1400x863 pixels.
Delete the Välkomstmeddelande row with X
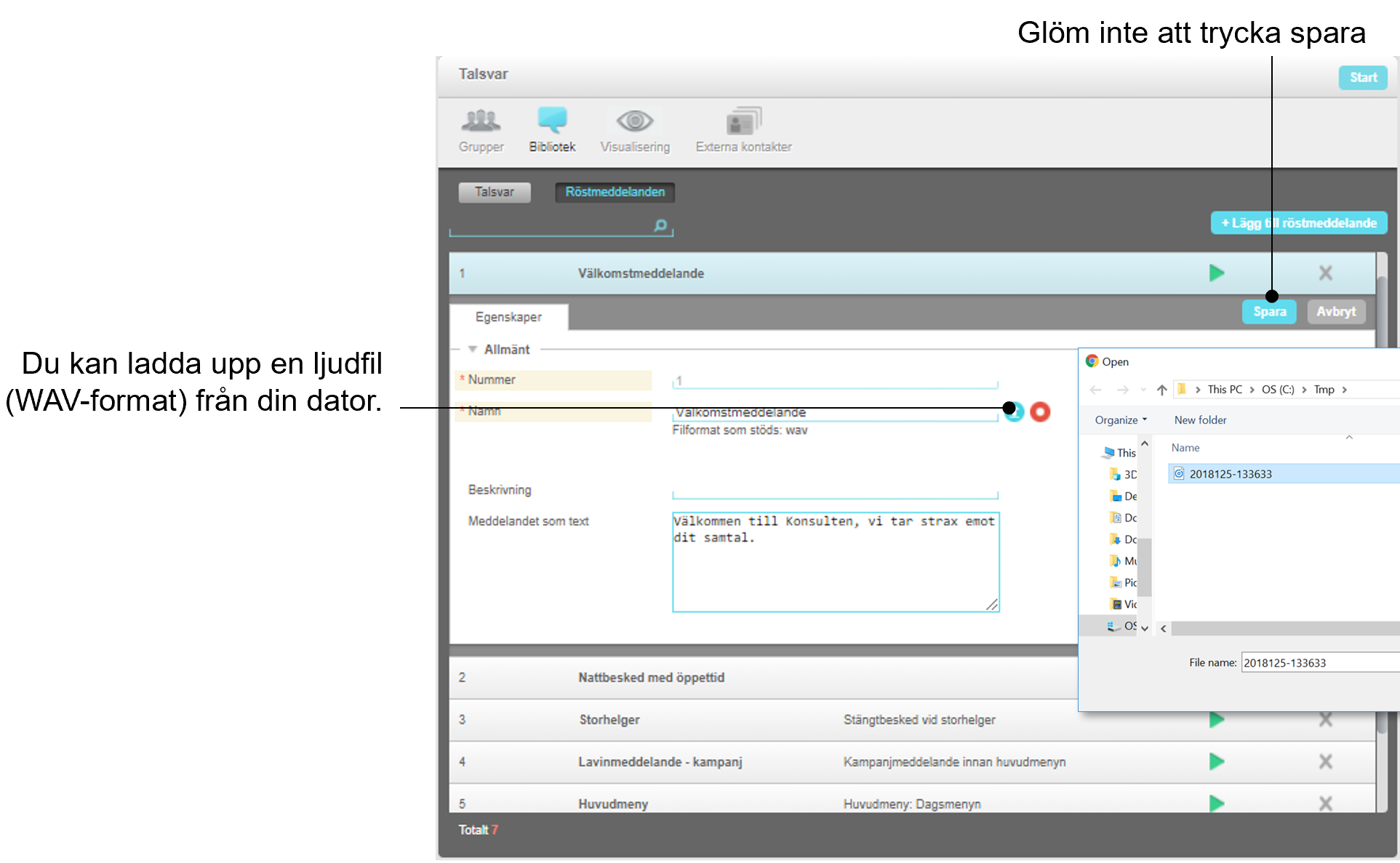point(1326,273)
